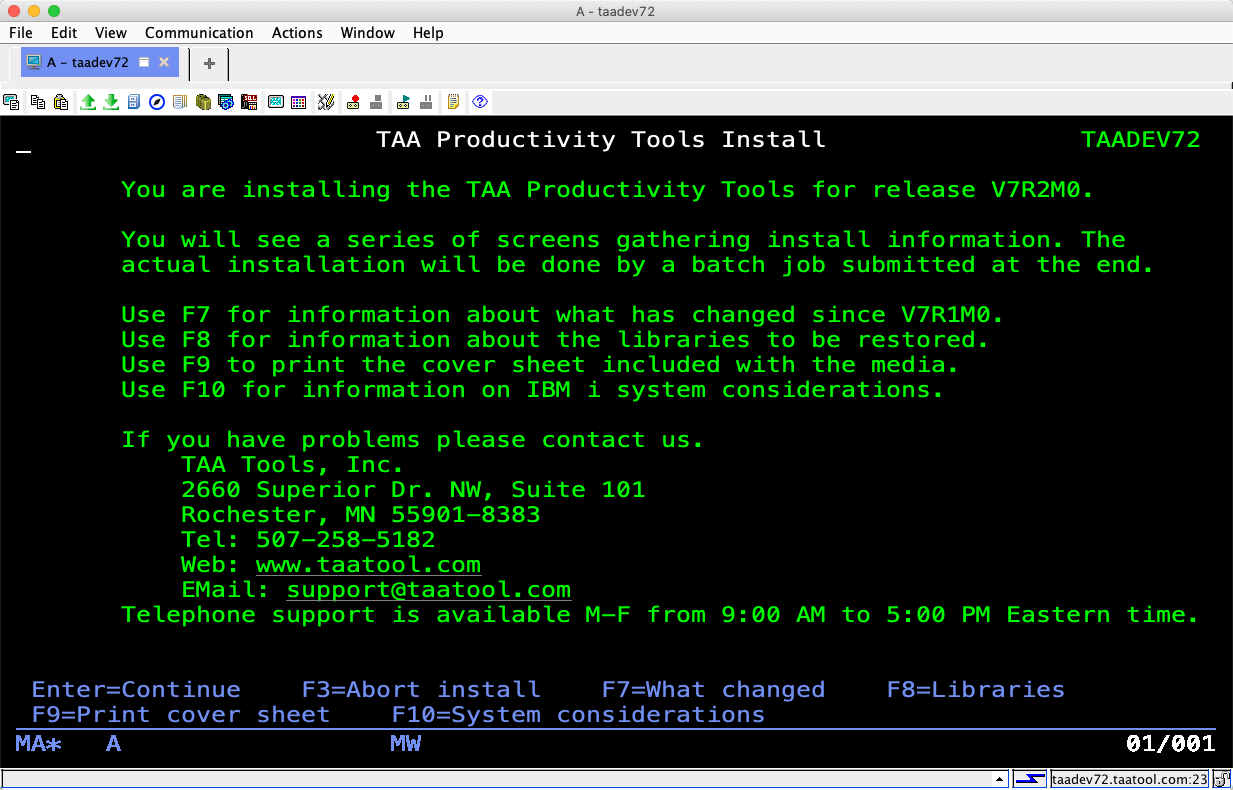Click the "TAA Tools, Inc." company name
The width and height of the screenshot is (1233, 790).
[293, 465]
